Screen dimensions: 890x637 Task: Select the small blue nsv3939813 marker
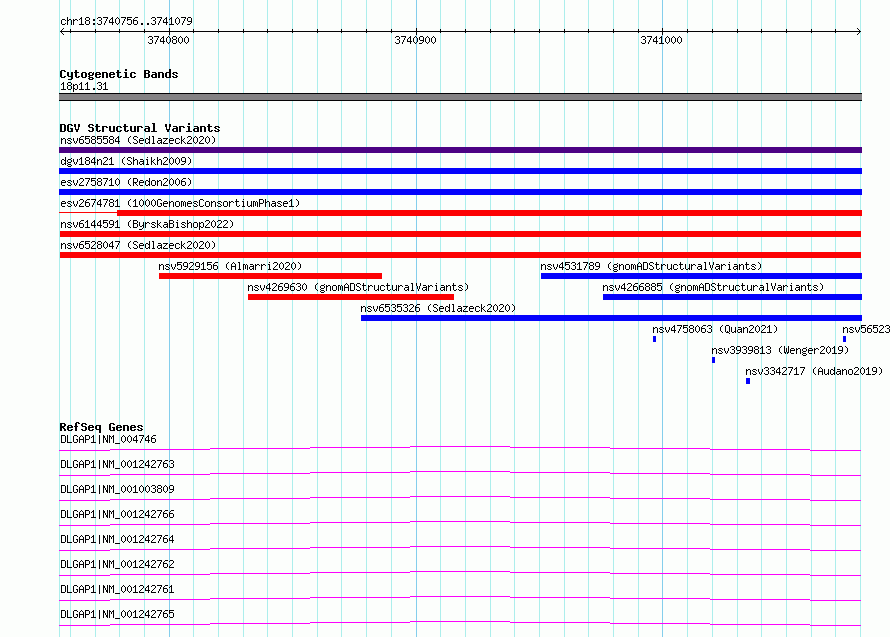(713, 360)
